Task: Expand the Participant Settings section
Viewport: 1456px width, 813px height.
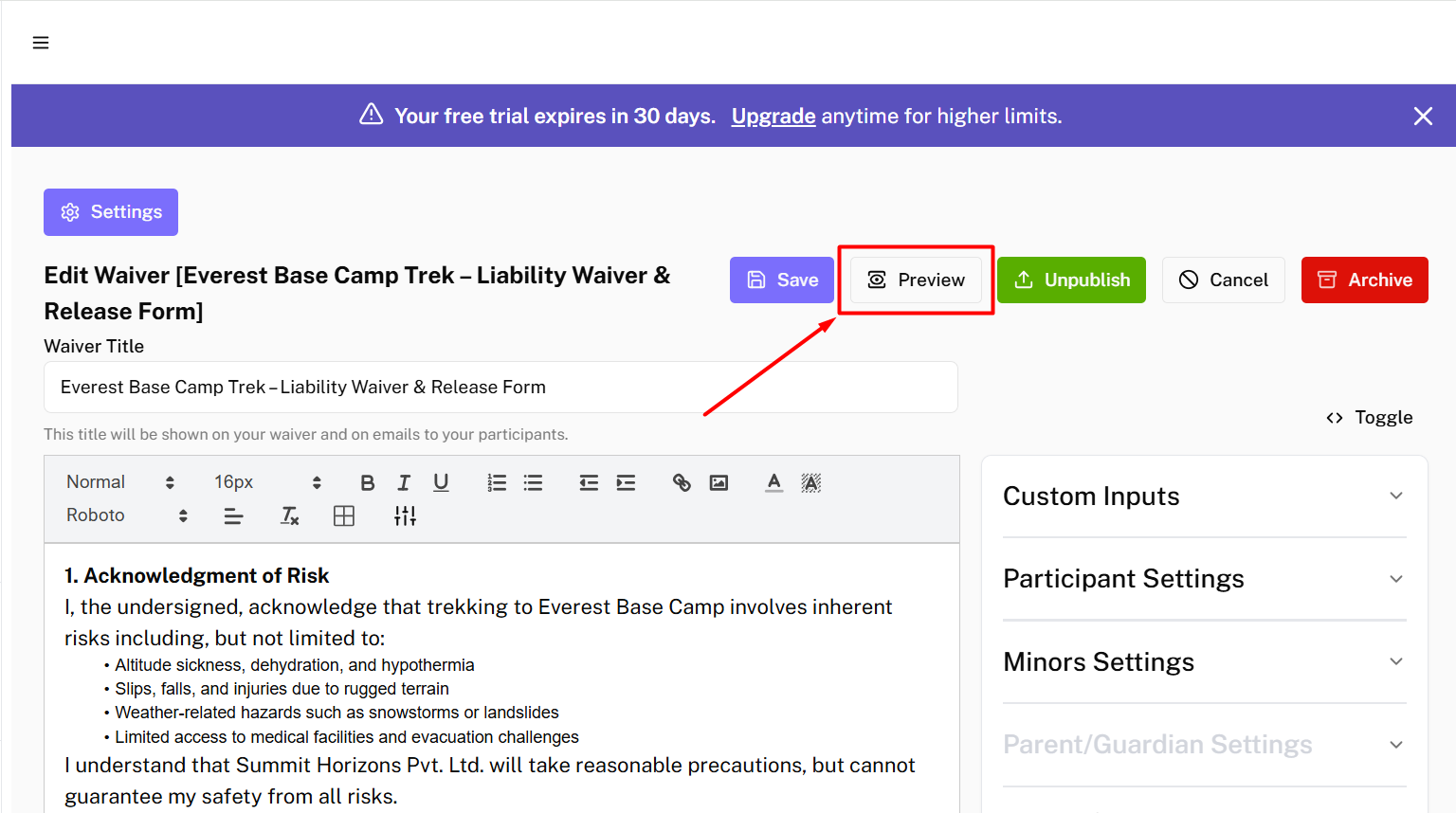Action: [1204, 579]
